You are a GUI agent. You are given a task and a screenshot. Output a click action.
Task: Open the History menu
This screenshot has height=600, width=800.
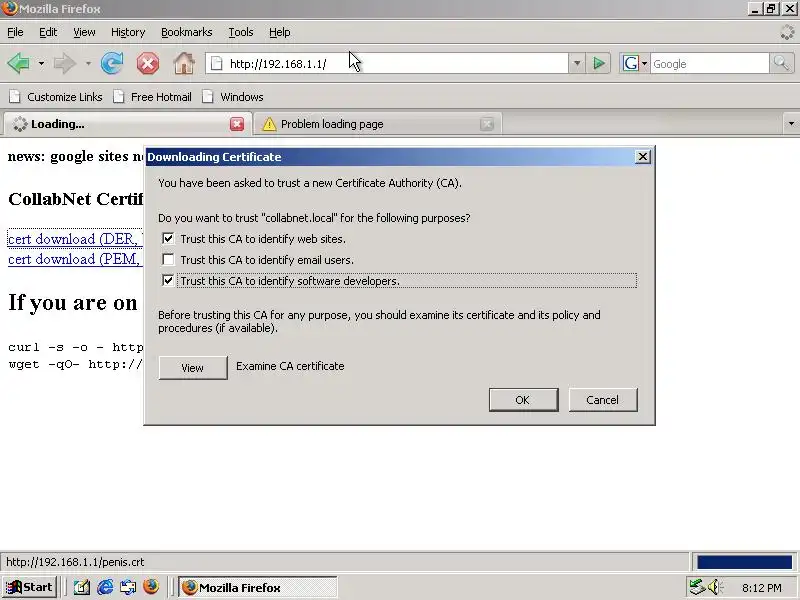pyautogui.click(x=128, y=32)
